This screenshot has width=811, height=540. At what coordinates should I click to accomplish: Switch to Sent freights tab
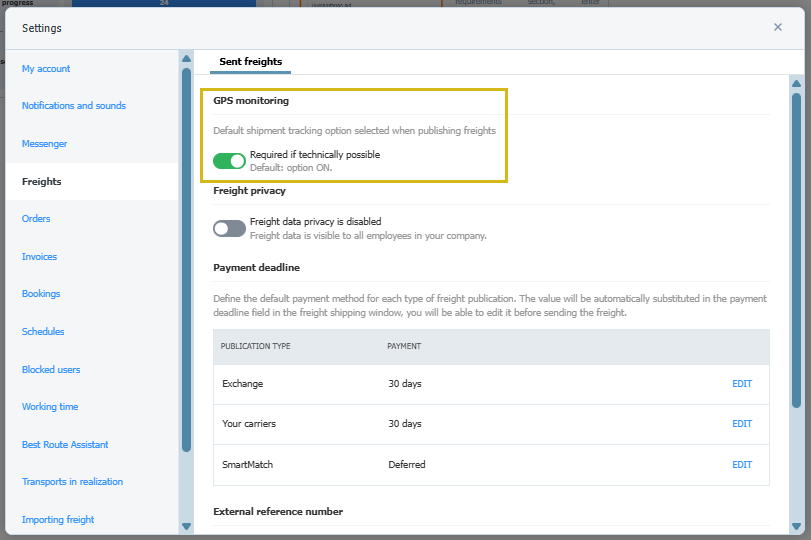click(250, 62)
